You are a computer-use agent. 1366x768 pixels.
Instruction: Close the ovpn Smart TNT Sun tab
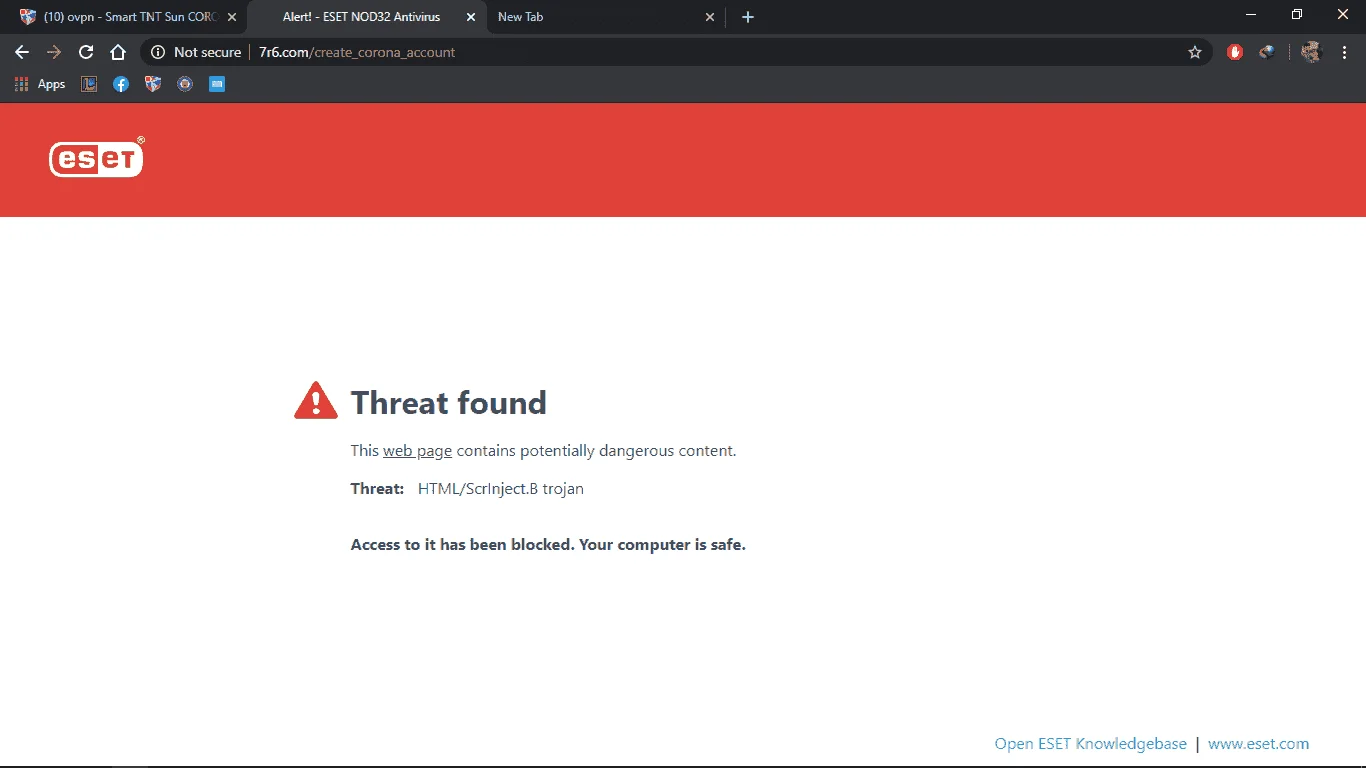232,17
